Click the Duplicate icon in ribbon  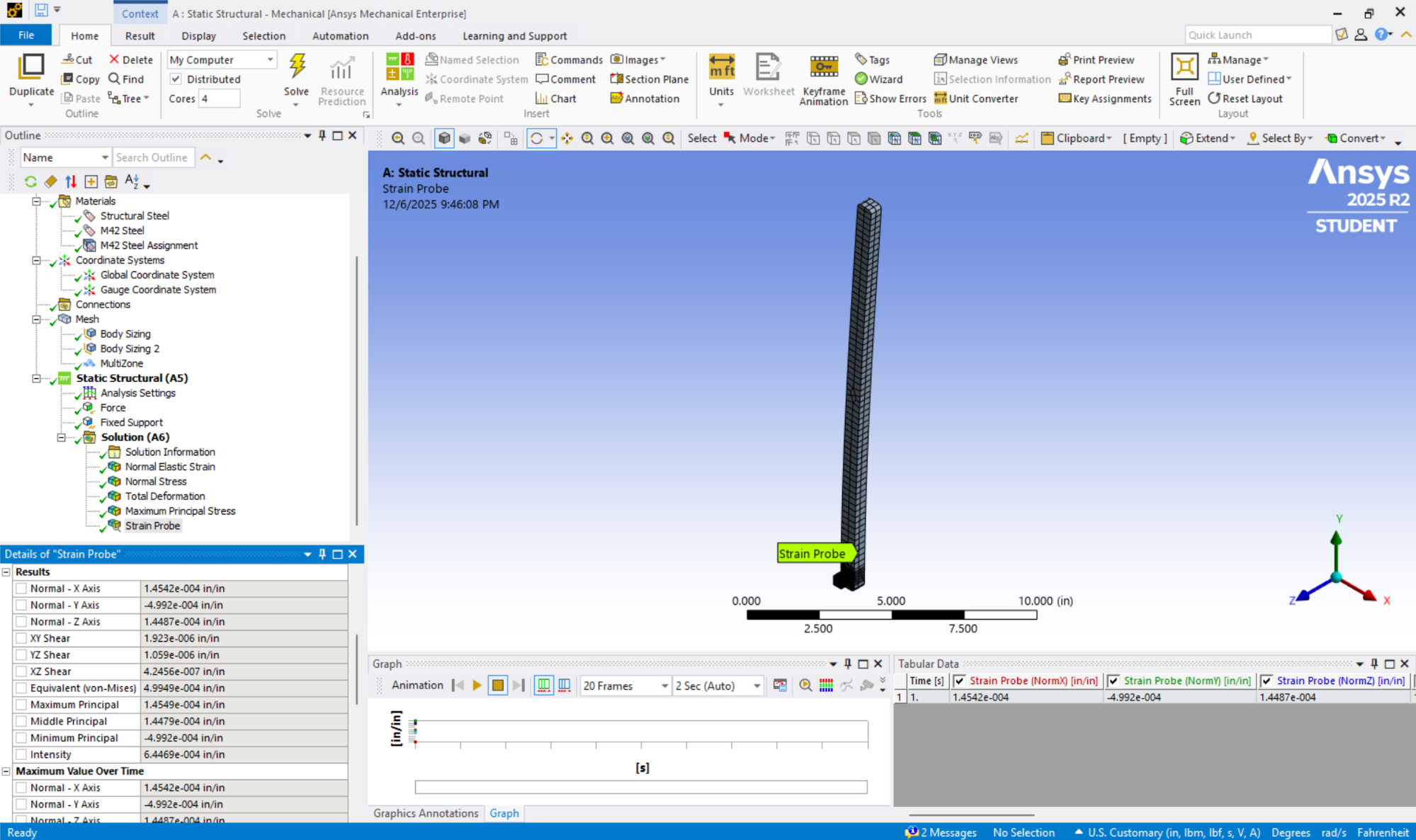coord(31,67)
